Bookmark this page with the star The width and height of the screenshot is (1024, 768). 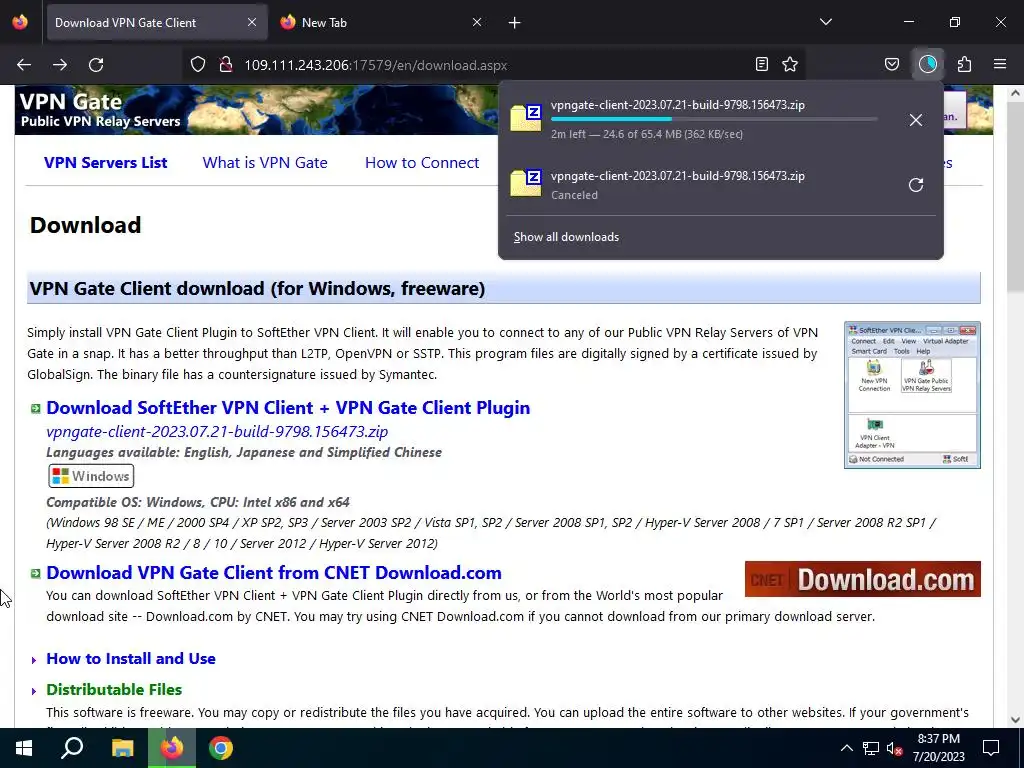(790, 64)
